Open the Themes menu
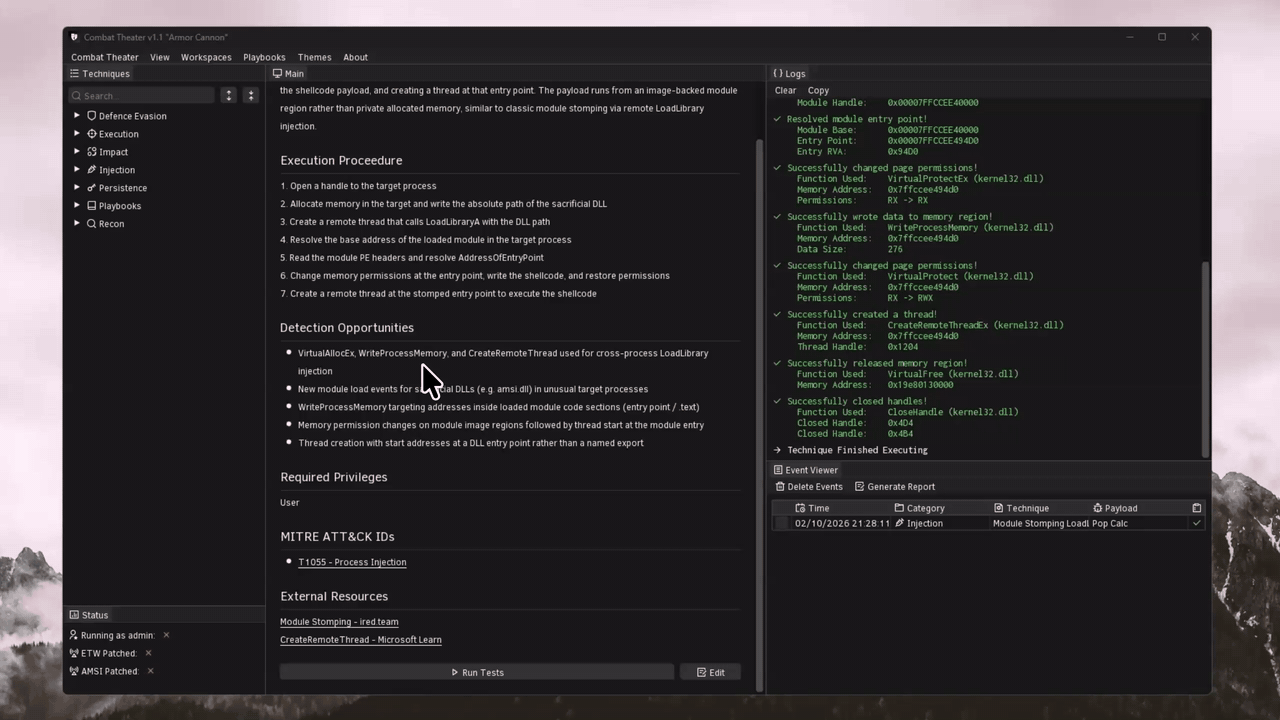1280x720 pixels. click(314, 57)
